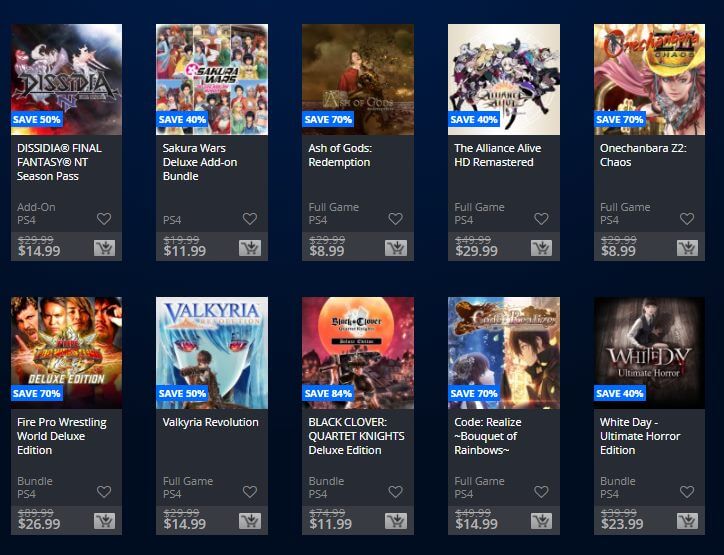The image size is (724, 555).
Task: Add DISSIDIA Final Fantasy NT Season Pass to cart
Action: pos(104,248)
